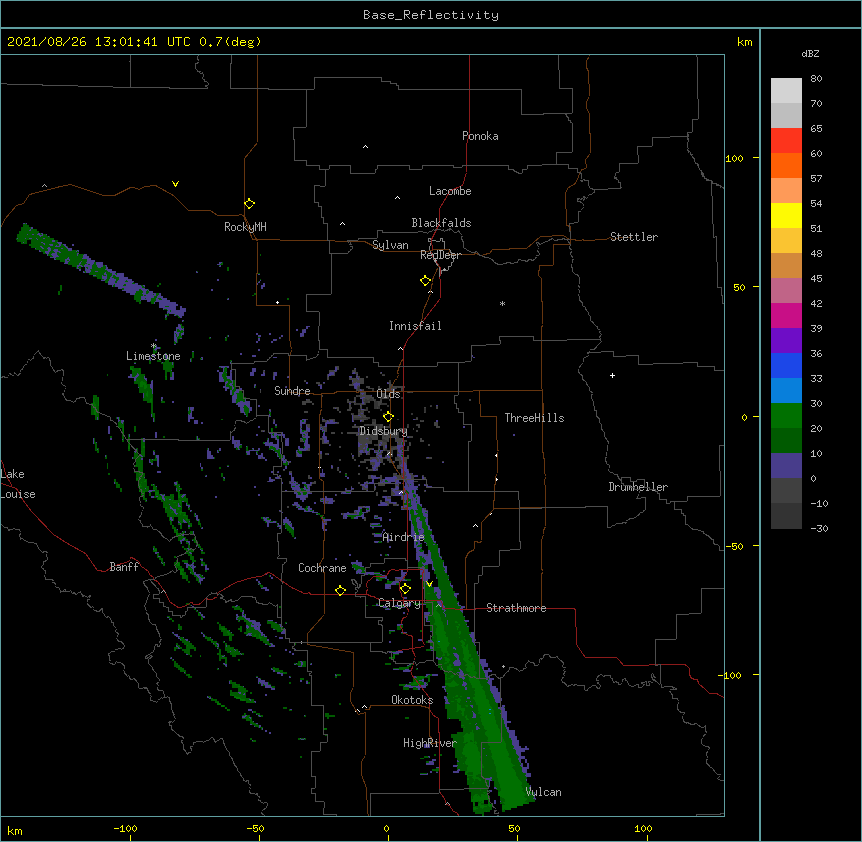Click the white plus marker west of Drumheller
This screenshot has width=862, height=842.
click(612, 375)
